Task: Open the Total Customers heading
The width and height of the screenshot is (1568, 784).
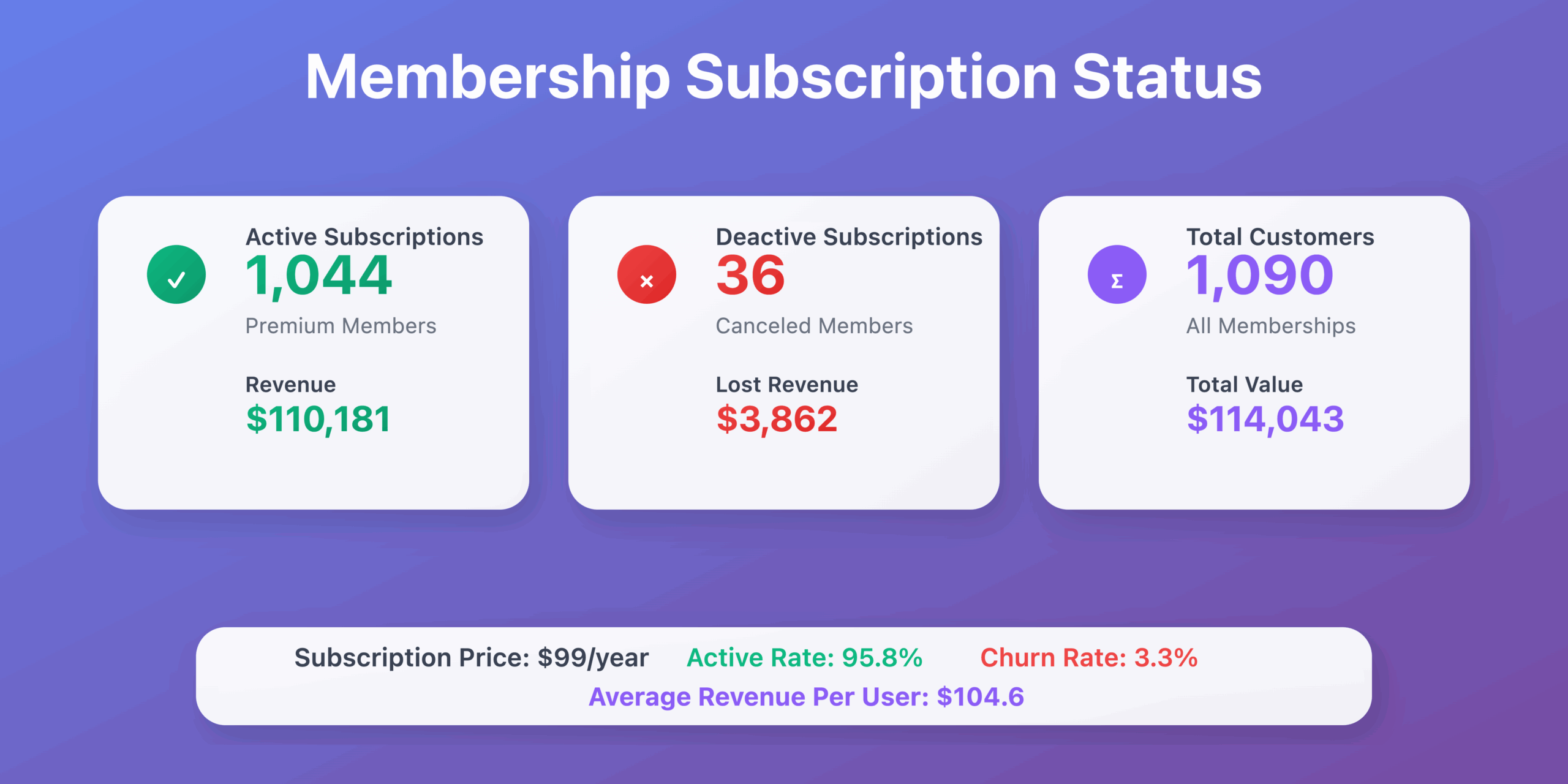Action: click(x=1280, y=237)
